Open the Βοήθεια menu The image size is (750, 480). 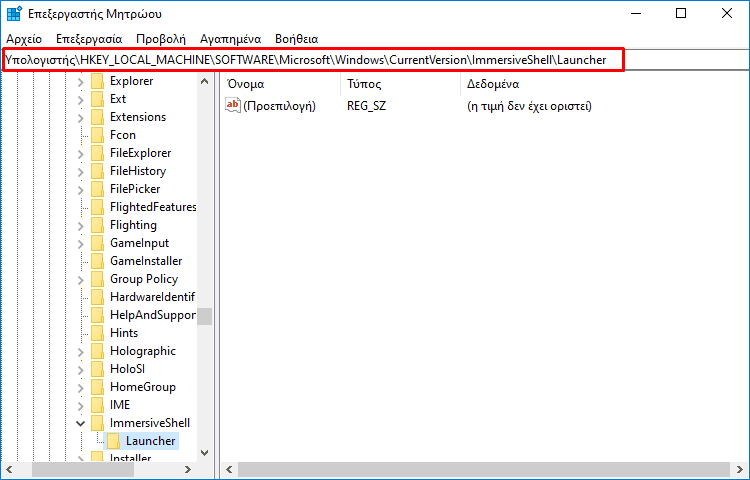pyautogui.click(x=297, y=39)
